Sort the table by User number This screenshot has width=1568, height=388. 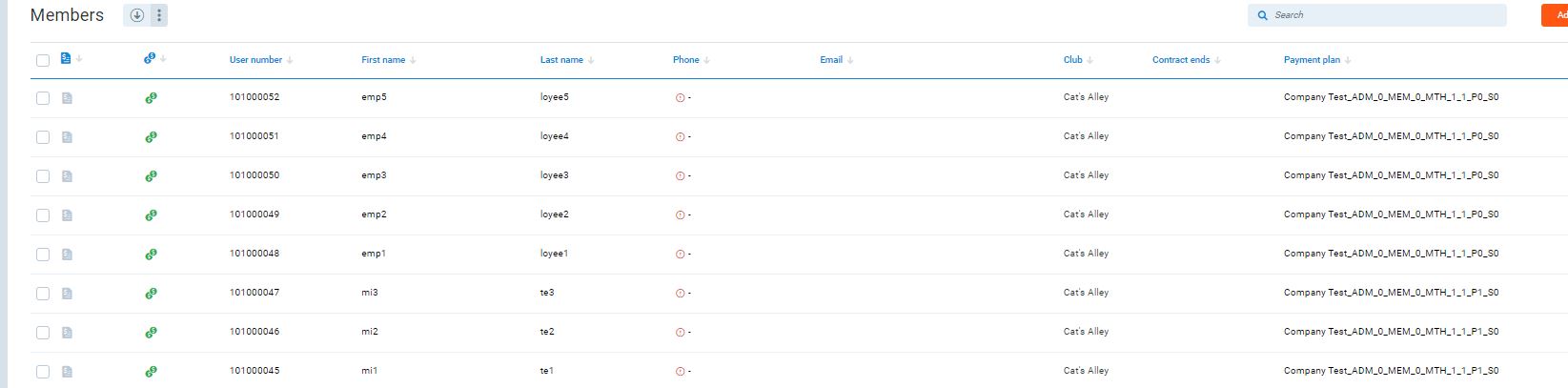click(x=255, y=60)
